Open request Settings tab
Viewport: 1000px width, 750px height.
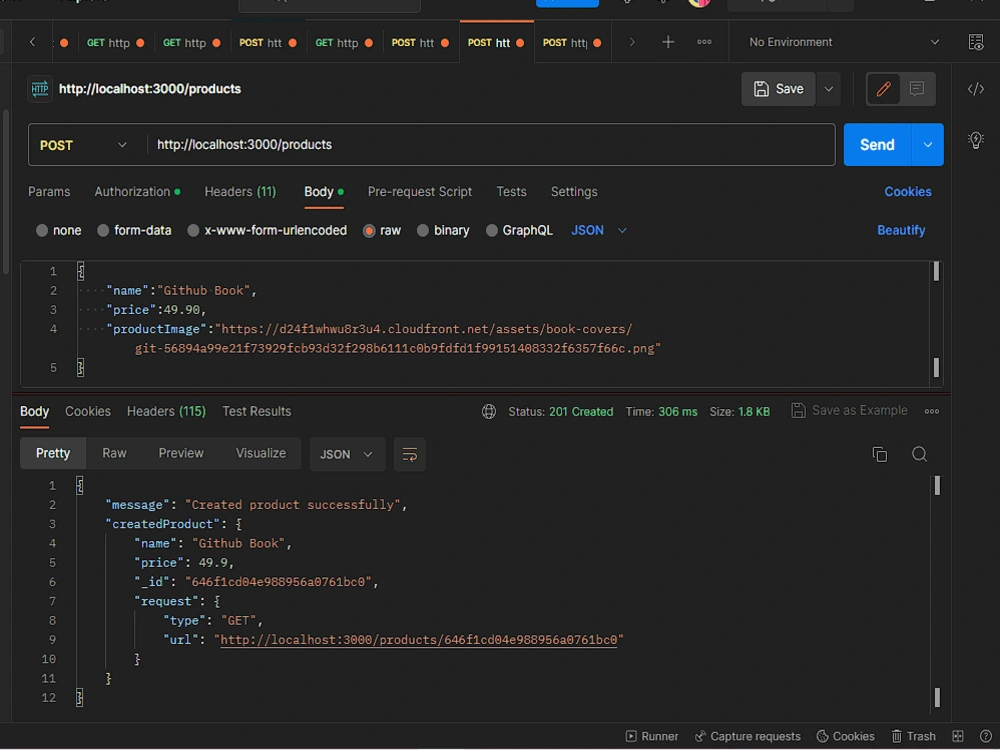(574, 192)
